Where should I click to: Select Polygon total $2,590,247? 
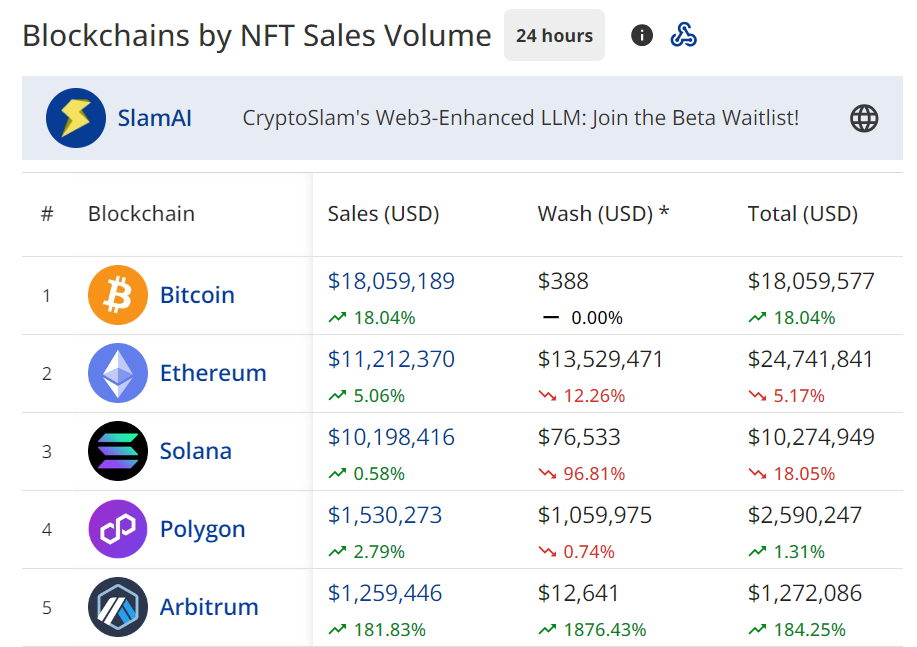tap(804, 515)
